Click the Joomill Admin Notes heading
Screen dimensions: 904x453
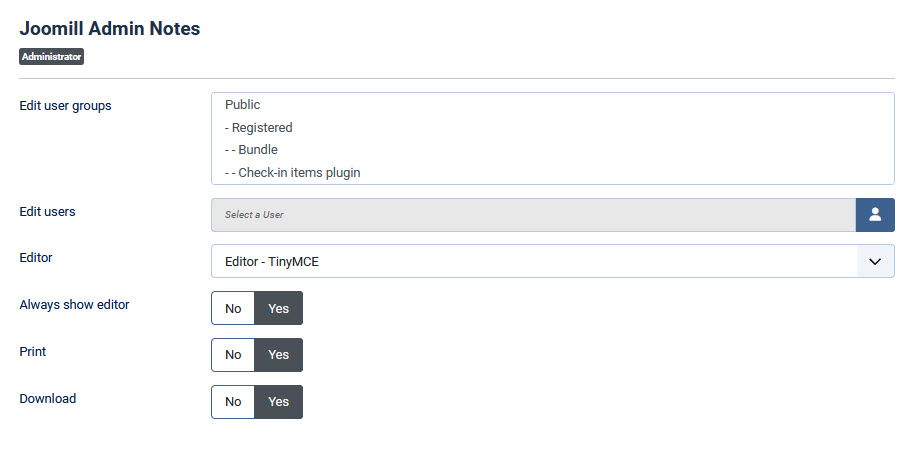pos(110,29)
